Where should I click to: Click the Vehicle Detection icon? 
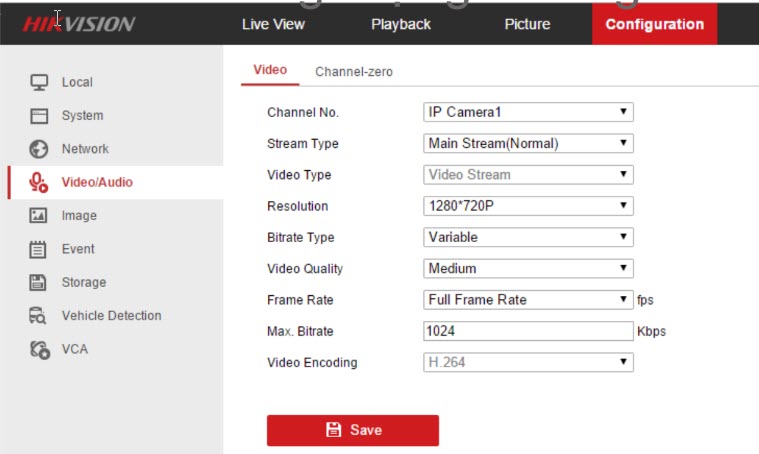coord(39,316)
